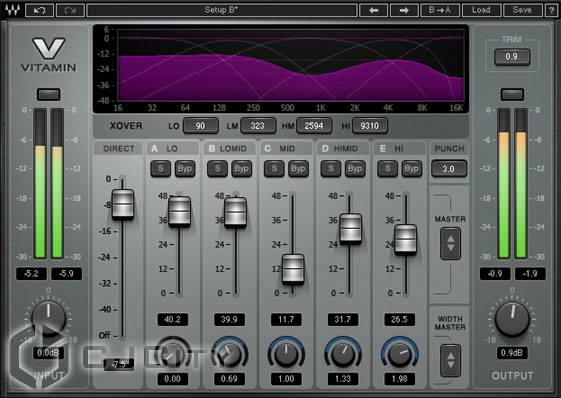Click the output peak readout -0.9
Viewport: 561px width, 398px height.
tap(495, 274)
